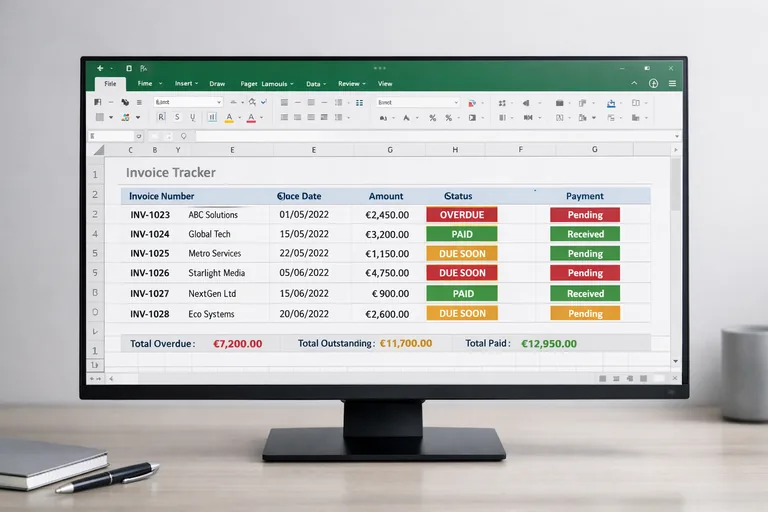The image size is (768, 512).
Task: Click the lightbulb icon in the formula bar
Action: (184, 136)
